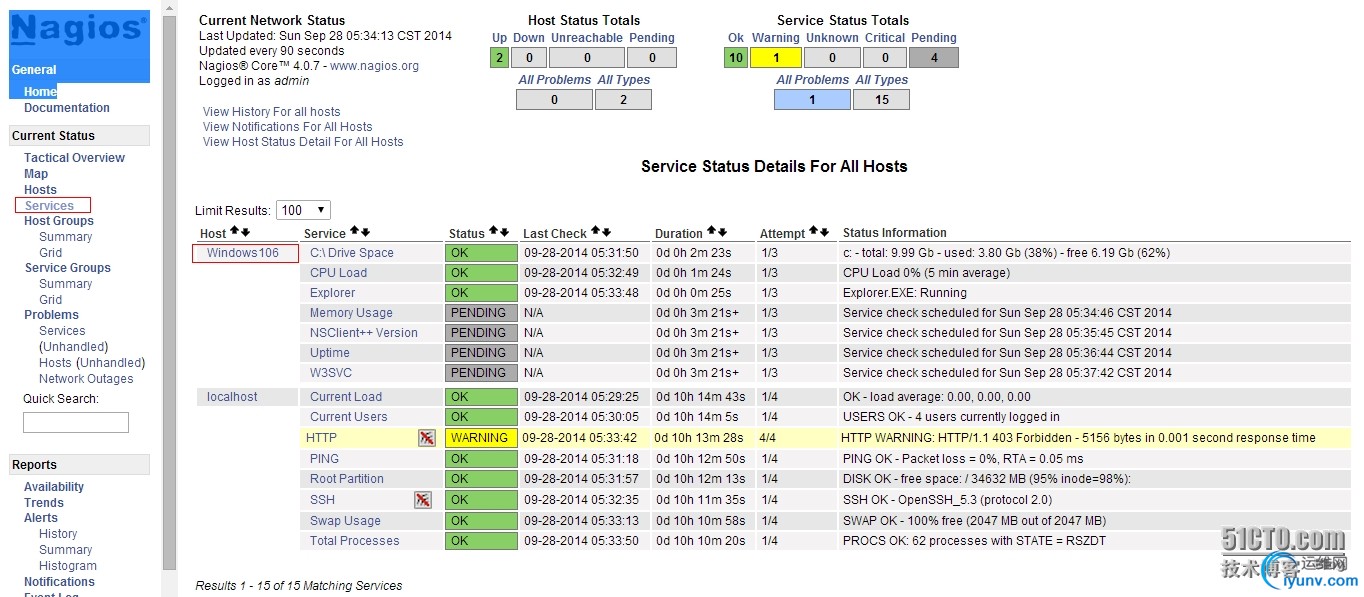Viewport: 1364px width, 597px height.
Task: Click notifications-disabled icon beside SSH service
Action: pos(423,499)
